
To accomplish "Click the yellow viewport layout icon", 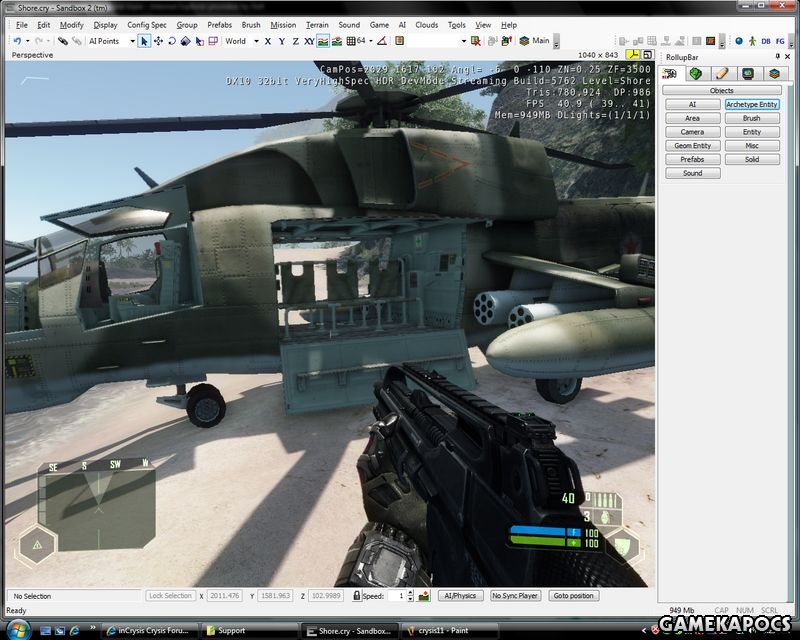I will tap(632, 55).
